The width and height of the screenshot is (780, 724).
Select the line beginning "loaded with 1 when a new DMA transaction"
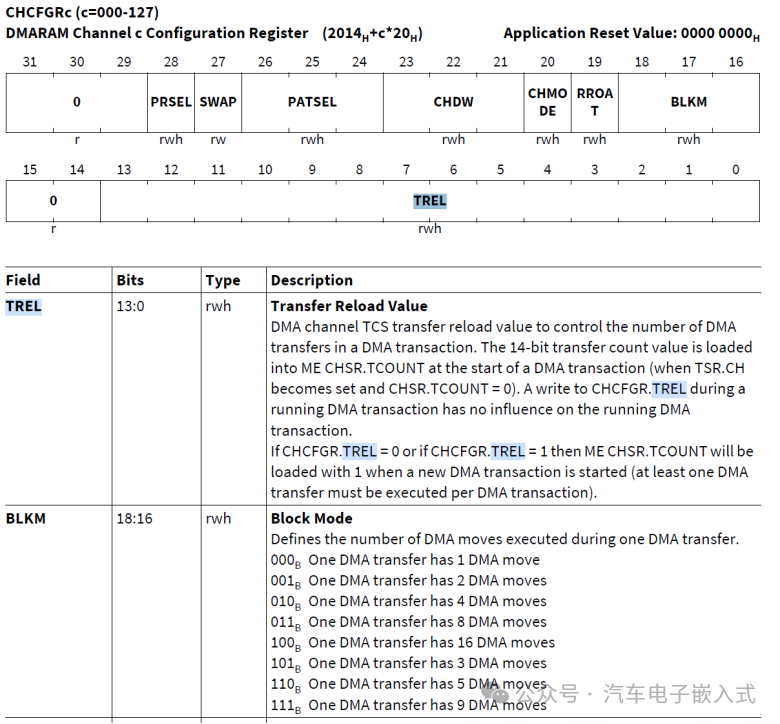tap(509, 472)
